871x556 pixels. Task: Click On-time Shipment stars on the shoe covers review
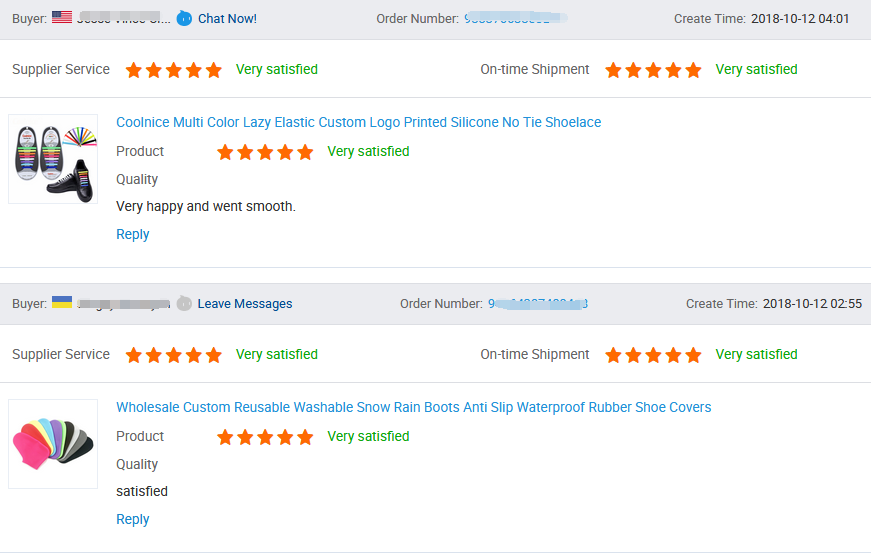pos(654,355)
